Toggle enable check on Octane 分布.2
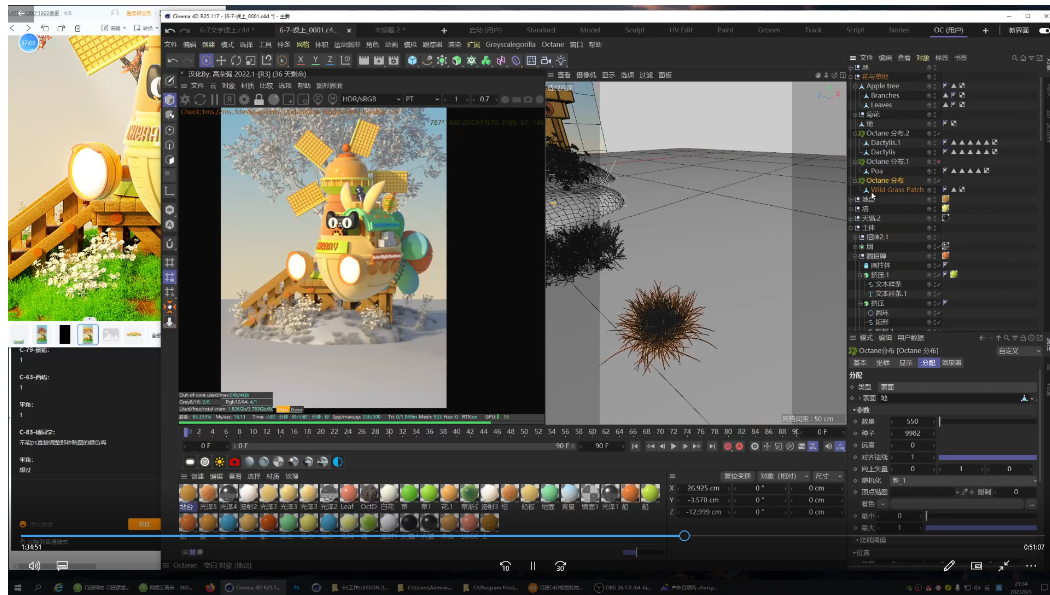The height and width of the screenshot is (595, 1050). click(938, 133)
